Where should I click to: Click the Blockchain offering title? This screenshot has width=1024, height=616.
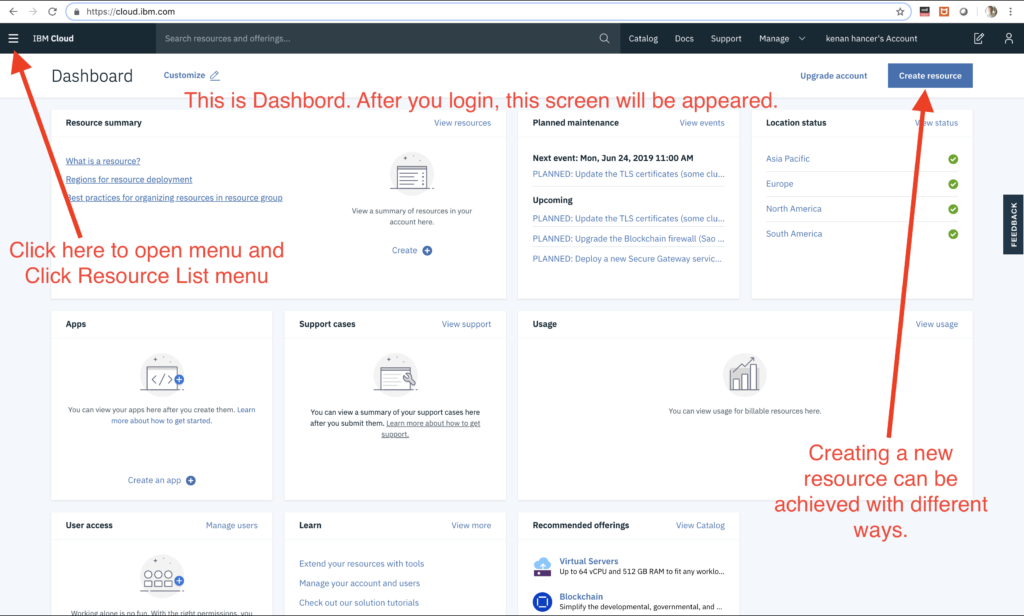(581, 596)
